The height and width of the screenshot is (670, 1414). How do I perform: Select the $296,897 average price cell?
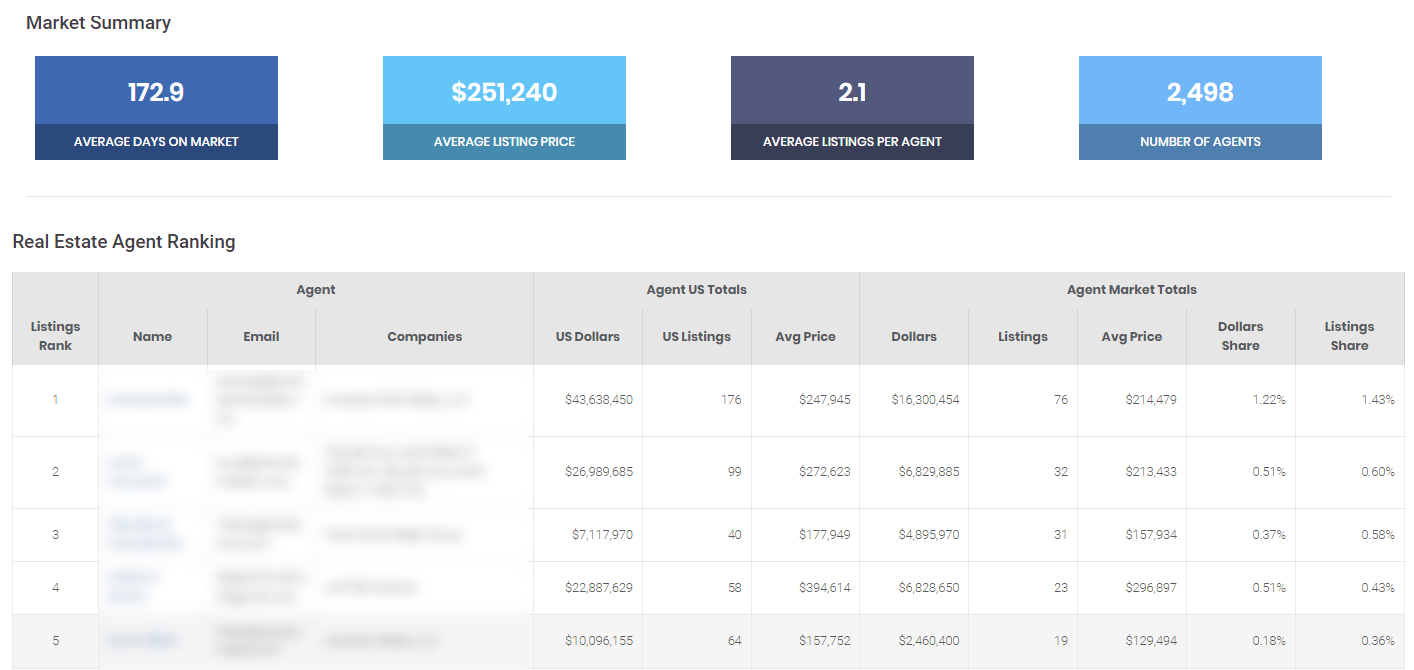coord(1132,588)
